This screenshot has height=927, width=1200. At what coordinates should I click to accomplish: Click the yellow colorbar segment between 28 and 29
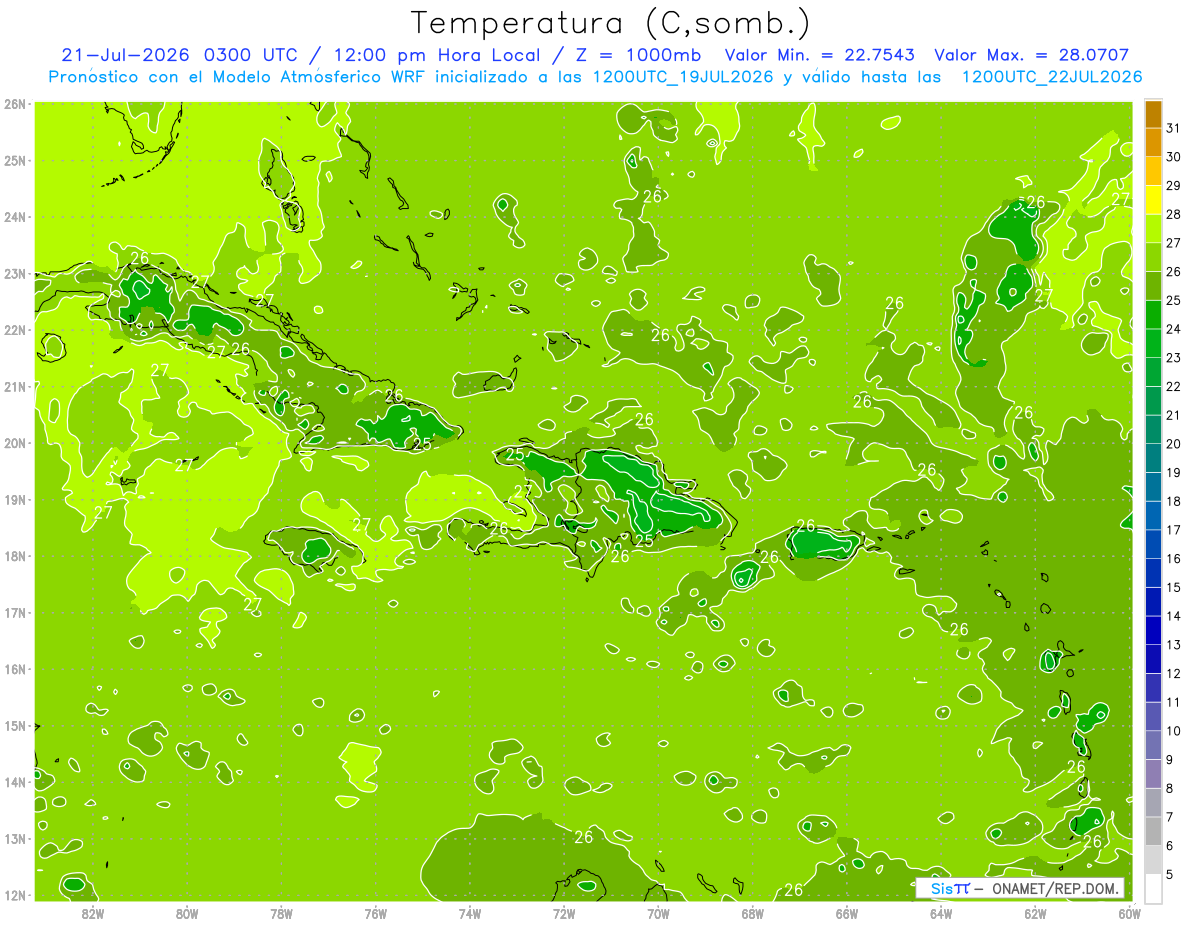pos(1153,200)
